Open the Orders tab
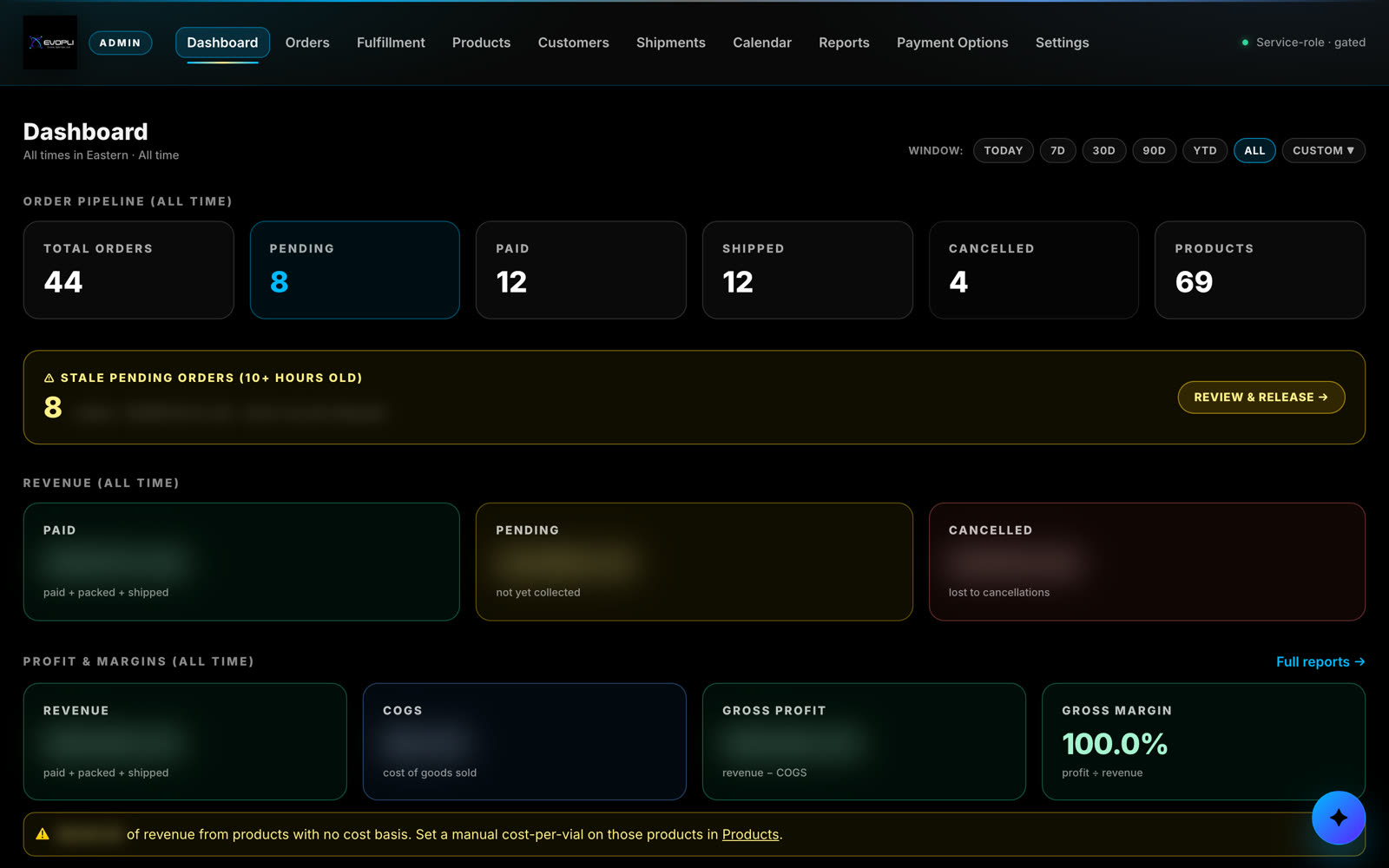 coord(307,43)
